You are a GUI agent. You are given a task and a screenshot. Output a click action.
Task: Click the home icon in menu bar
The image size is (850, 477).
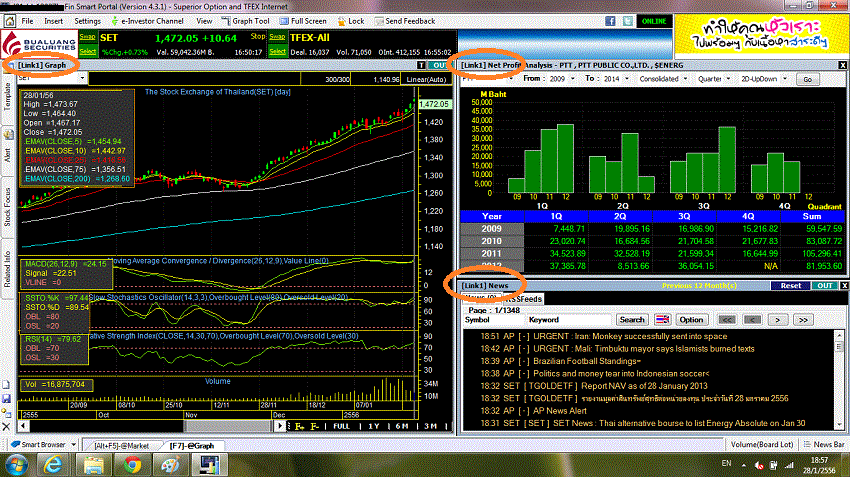[x=10, y=21]
